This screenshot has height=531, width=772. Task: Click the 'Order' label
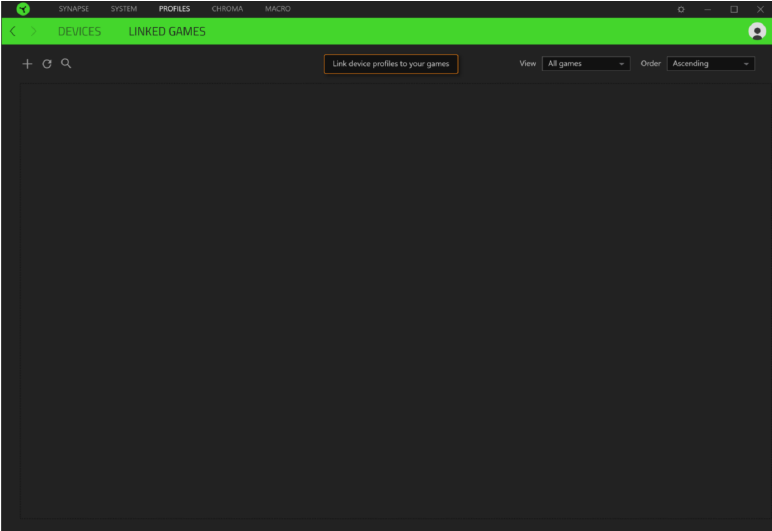pyautogui.click(x=650, y=63)
